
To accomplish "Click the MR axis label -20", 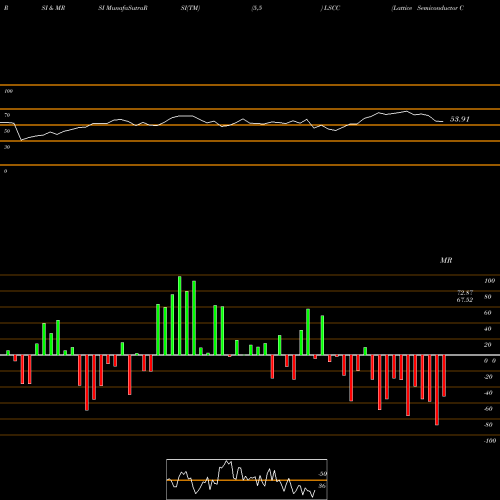I will point(488,377).
